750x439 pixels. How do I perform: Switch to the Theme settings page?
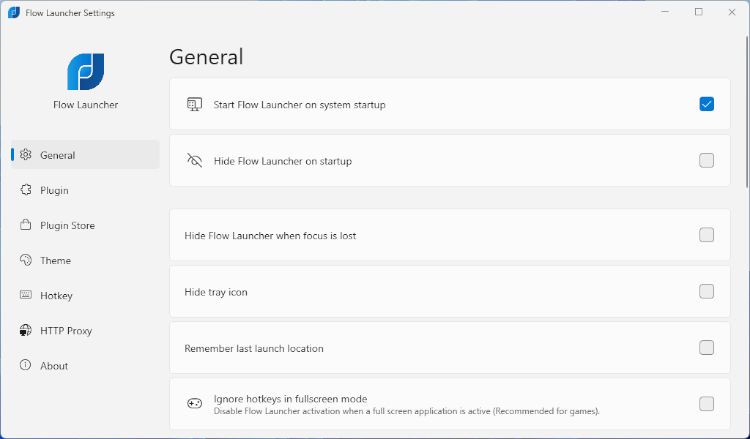pyautogui.click(x=55, y=260)
